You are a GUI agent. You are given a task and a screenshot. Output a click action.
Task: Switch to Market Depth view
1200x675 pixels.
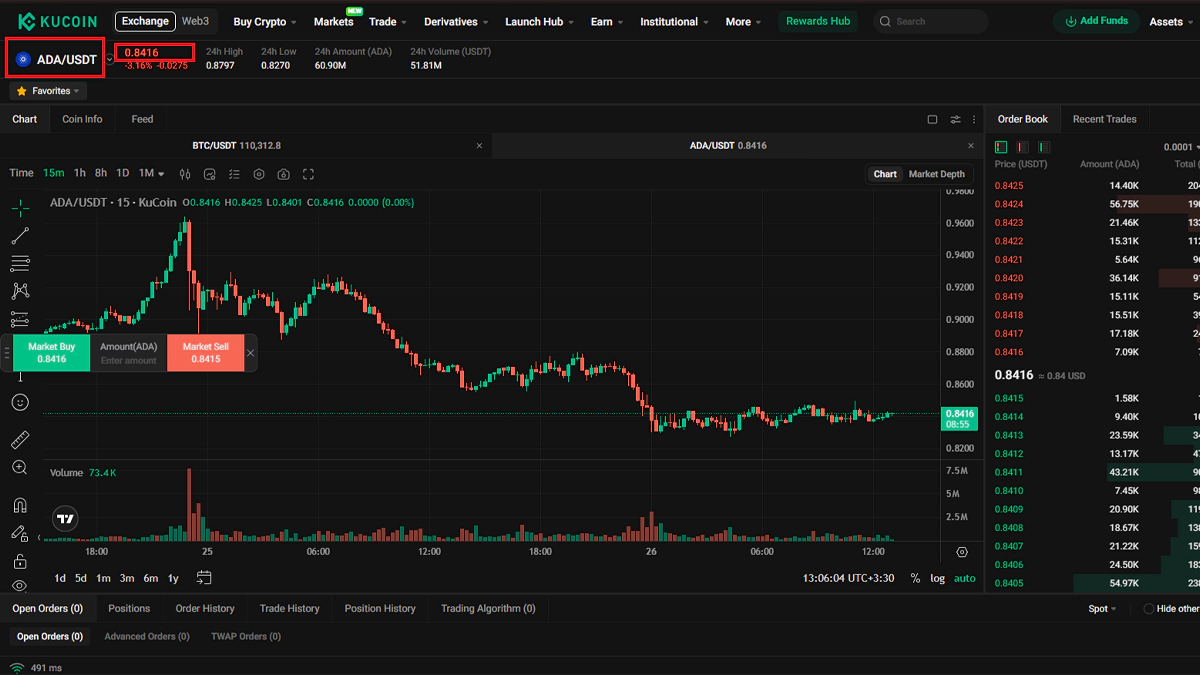tap(937, 174)
